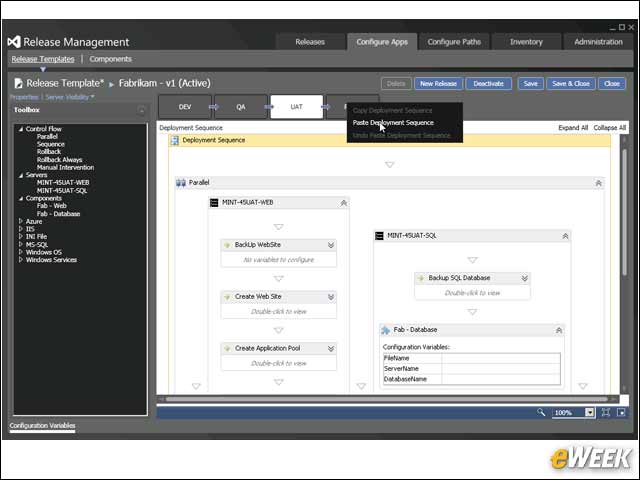Click the FileName value field
Image resolution: width=640 pixels, height=480 pixels.
pyautogui.click(x=501, y=358)
